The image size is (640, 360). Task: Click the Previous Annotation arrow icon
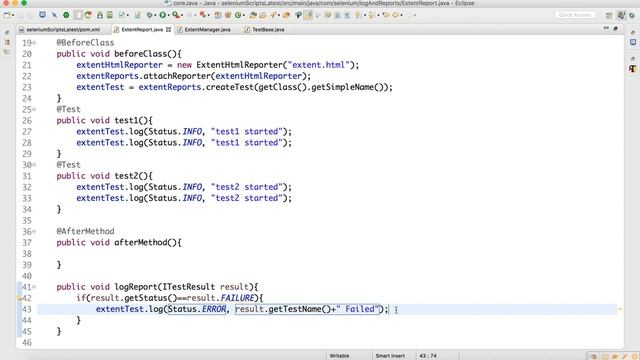coord(371,15)
